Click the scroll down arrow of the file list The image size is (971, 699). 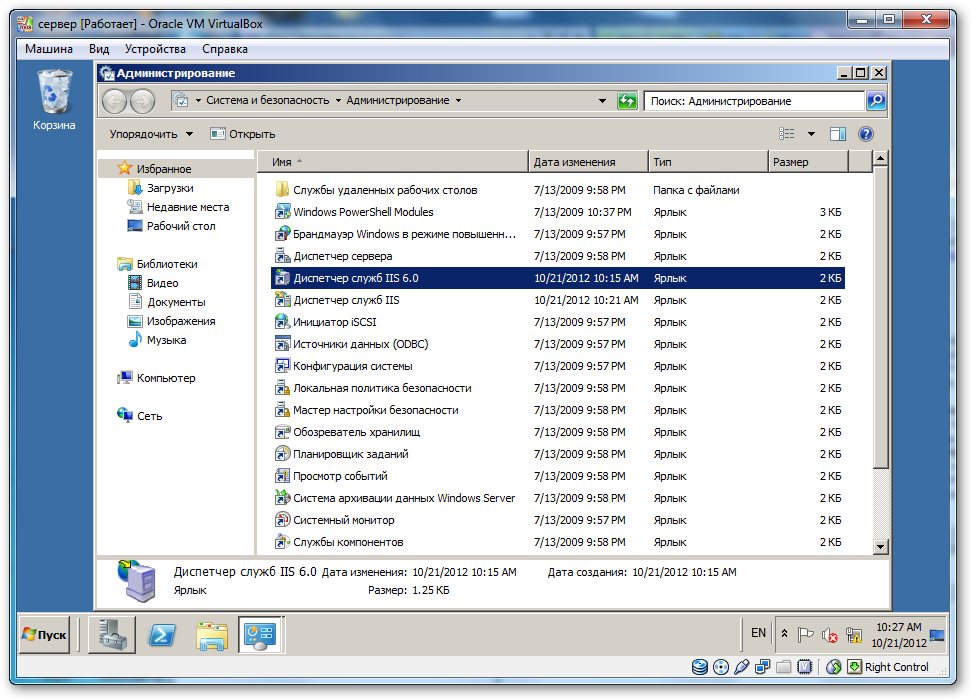[880, 546]
